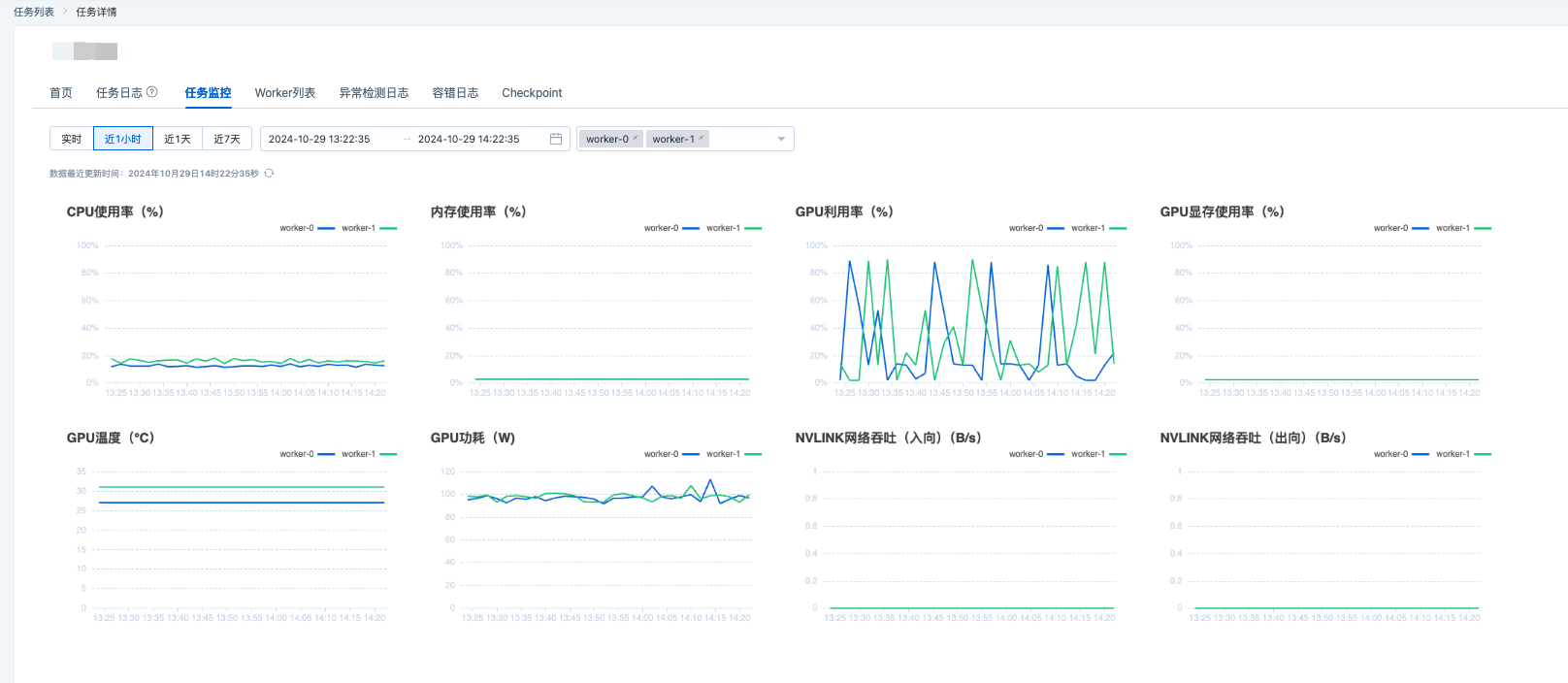The width and height of the screenshot is (1568, 683).
Task: Click the 任务详情 breadcrumb item
Action: click(x=96, y=12)
